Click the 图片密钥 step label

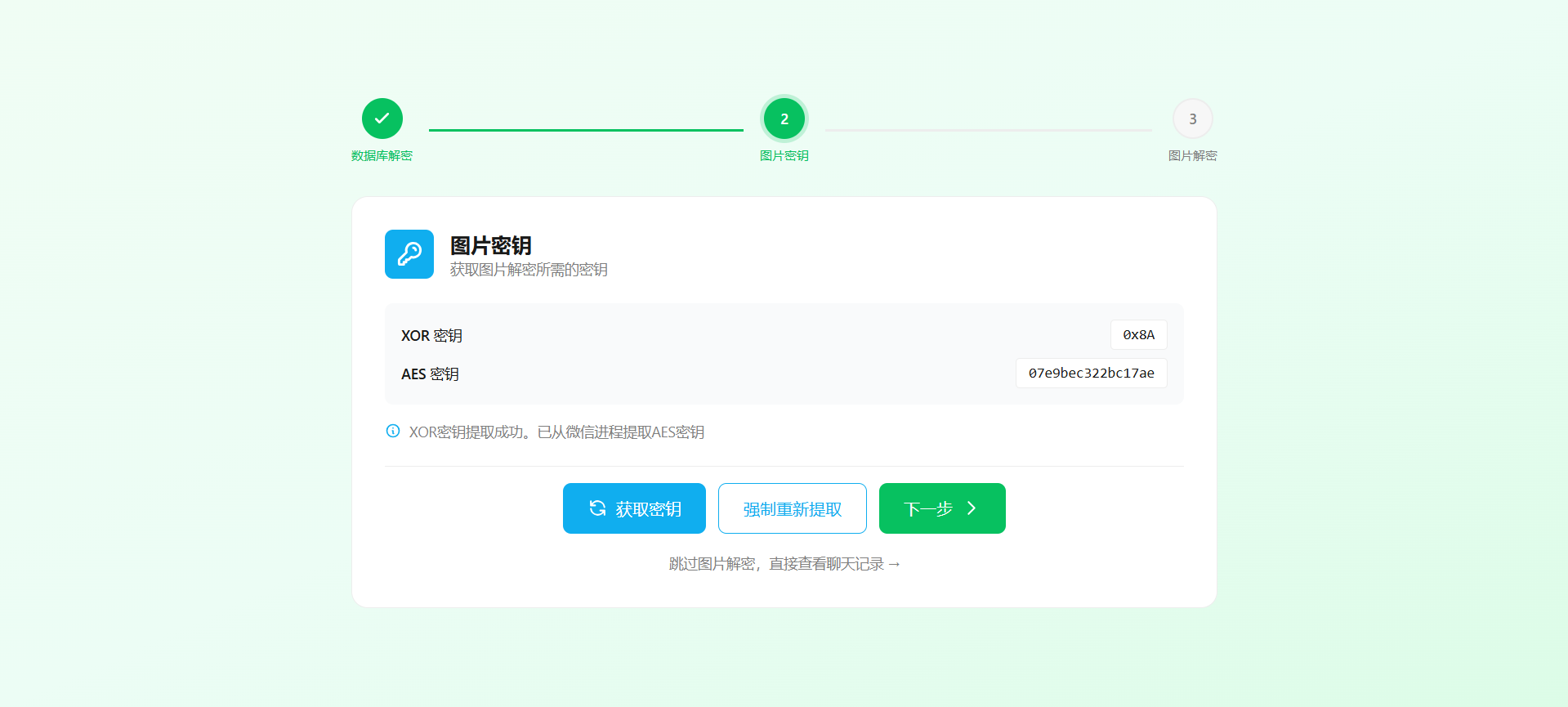pos(784,156)
